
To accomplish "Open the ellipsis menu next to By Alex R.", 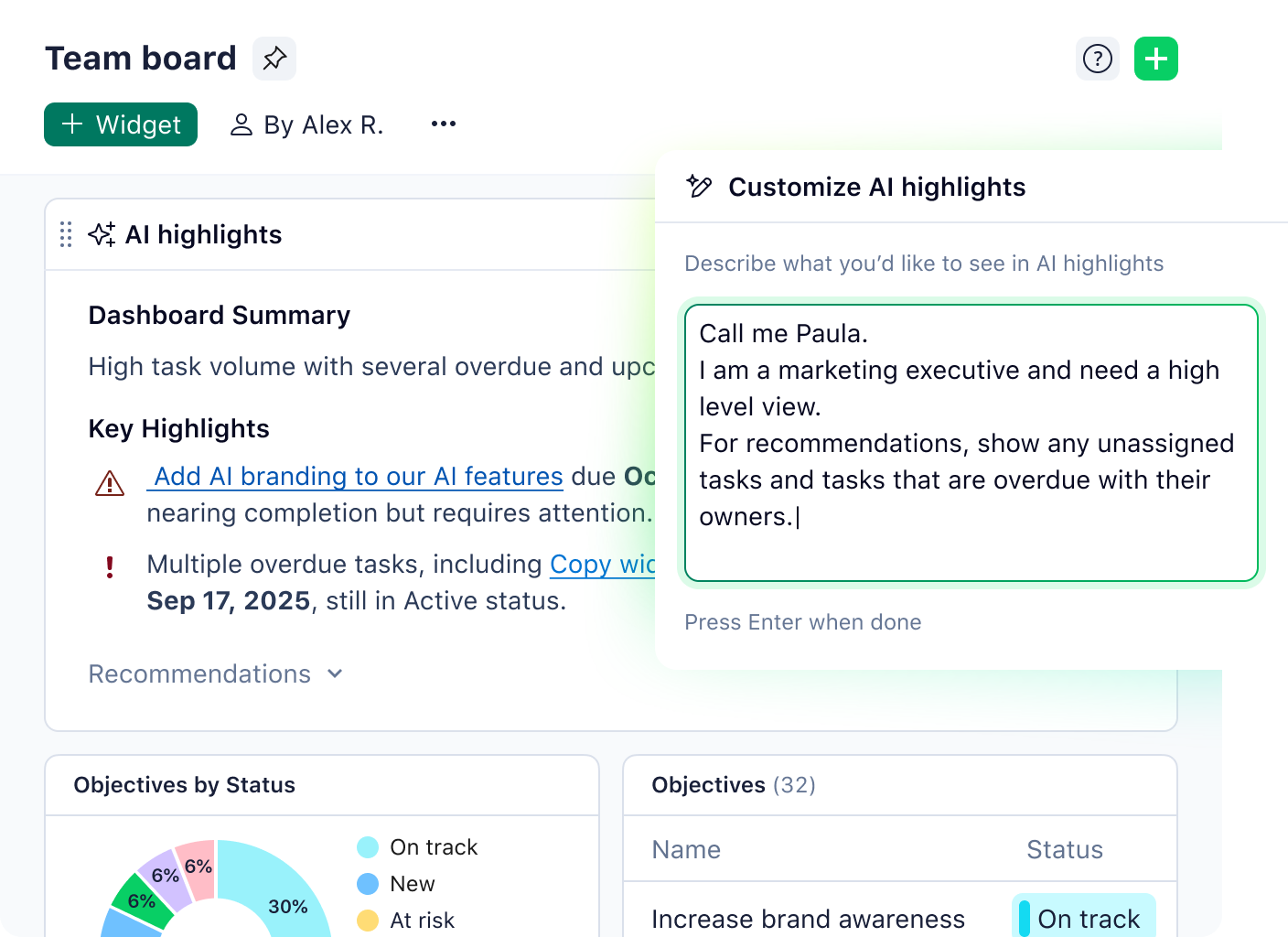I will pyautogui.click(x=443, y=124).
